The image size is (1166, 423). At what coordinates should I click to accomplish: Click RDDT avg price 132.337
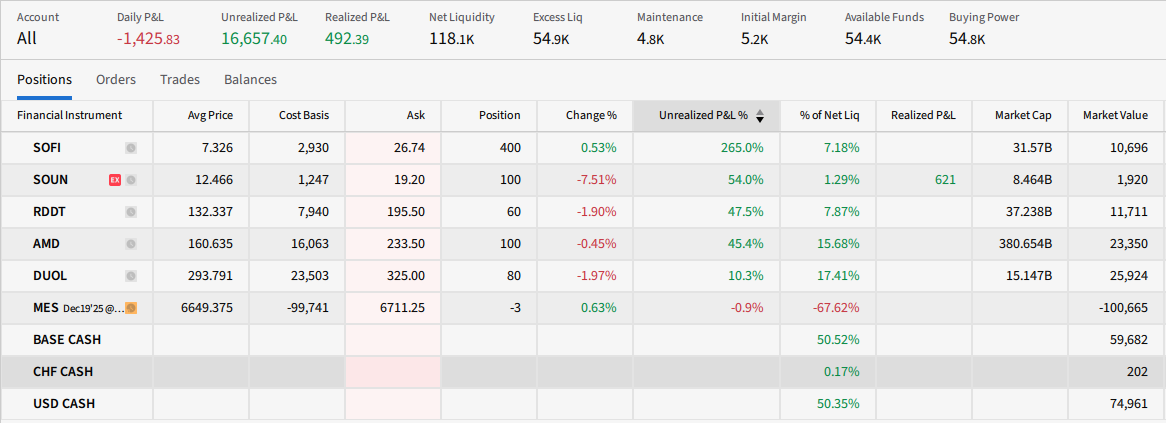(212, 212)
